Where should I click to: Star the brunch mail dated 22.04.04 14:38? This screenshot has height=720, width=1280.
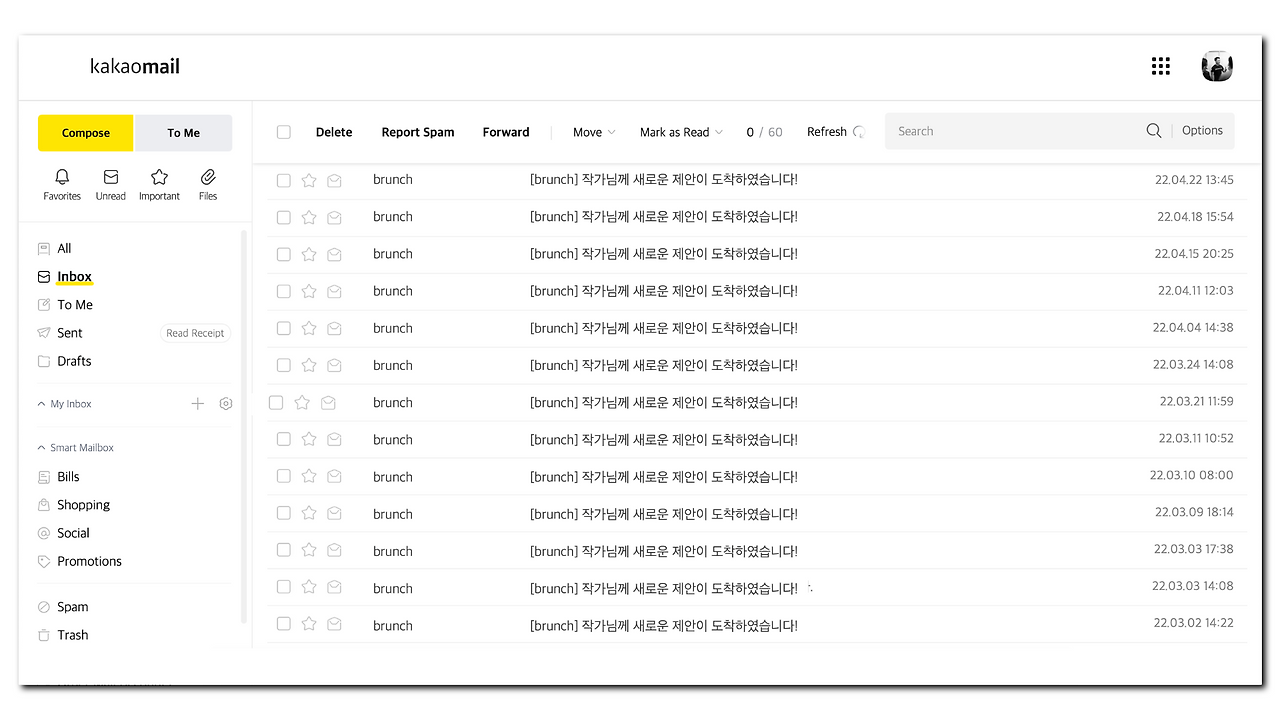(309, 328)
